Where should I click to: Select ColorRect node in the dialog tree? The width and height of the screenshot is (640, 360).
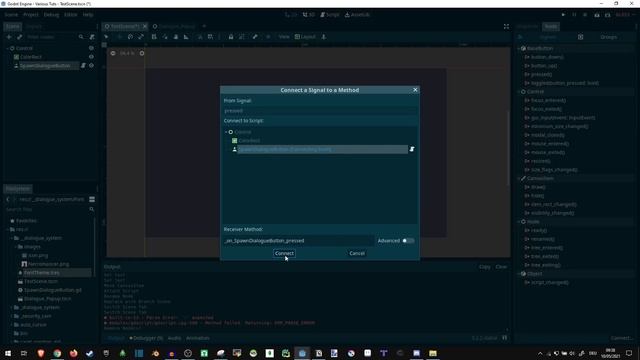tap(249, 140)
